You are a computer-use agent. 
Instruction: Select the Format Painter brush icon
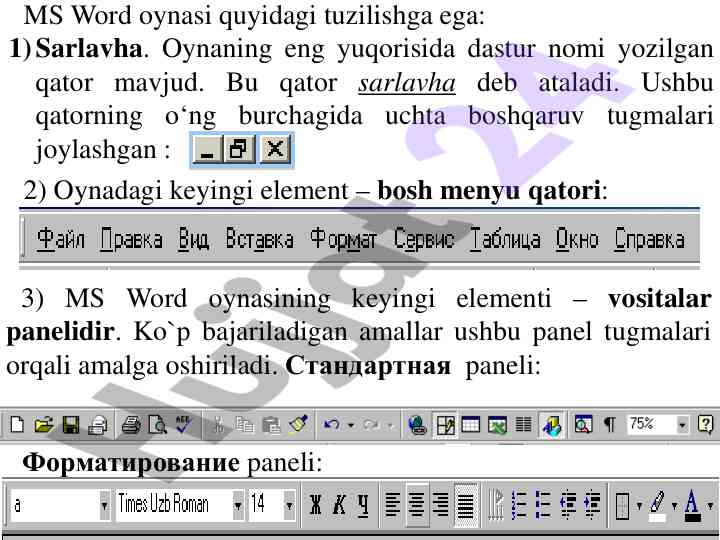(298, 425)
